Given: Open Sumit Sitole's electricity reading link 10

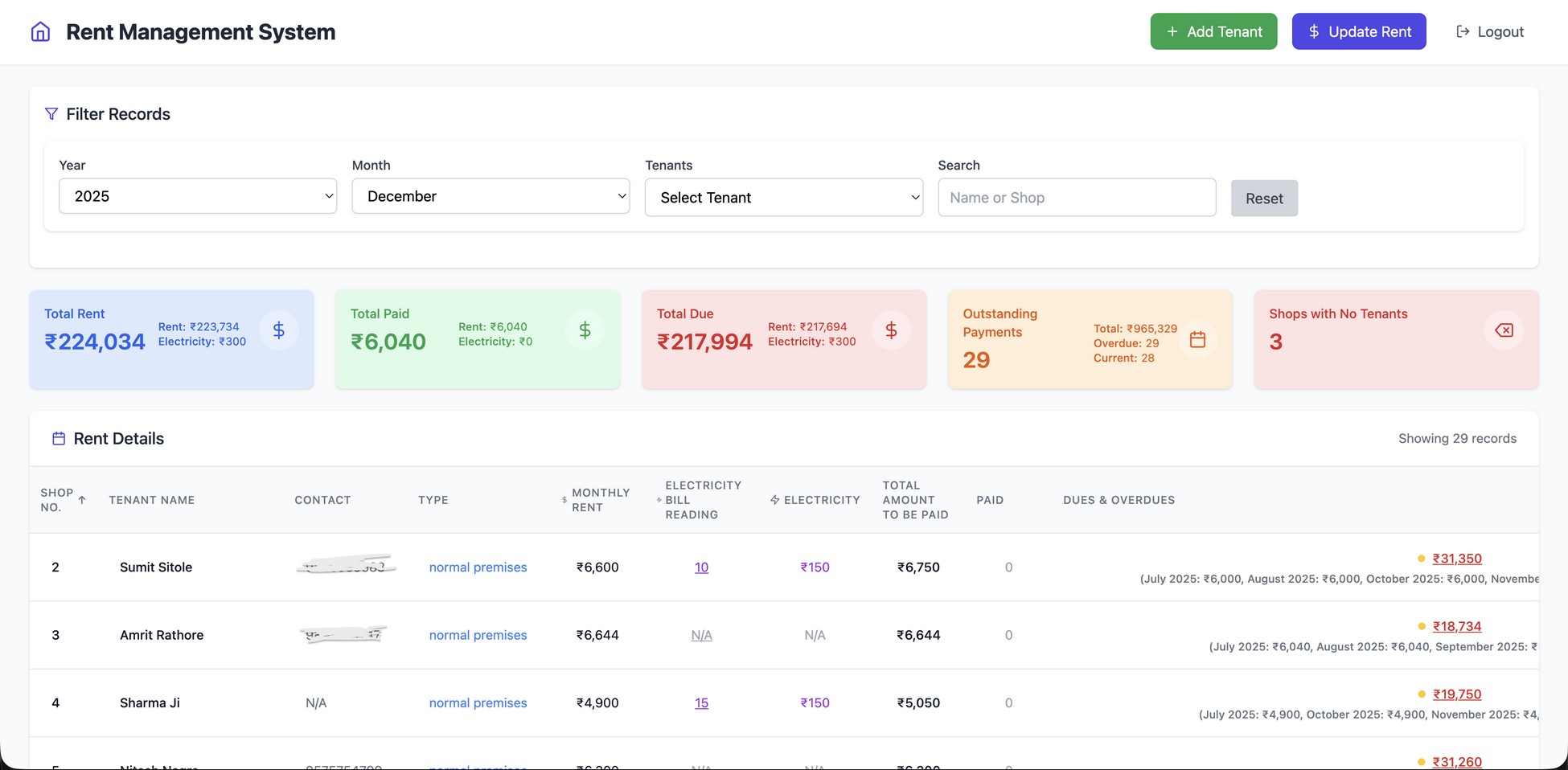Looking at the screenshot, I should [x=701, y=567].
